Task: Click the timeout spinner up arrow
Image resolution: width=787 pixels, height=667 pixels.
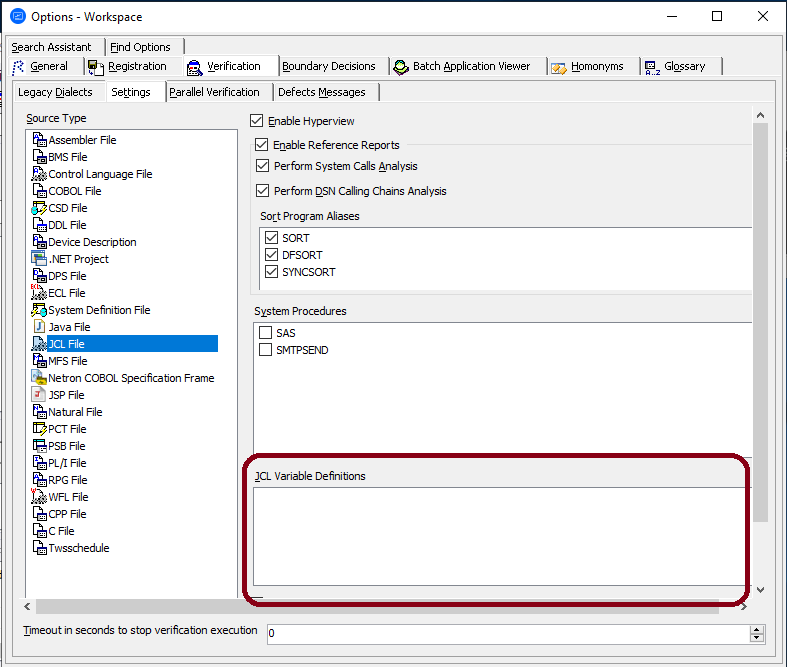Action: point(756,629)
